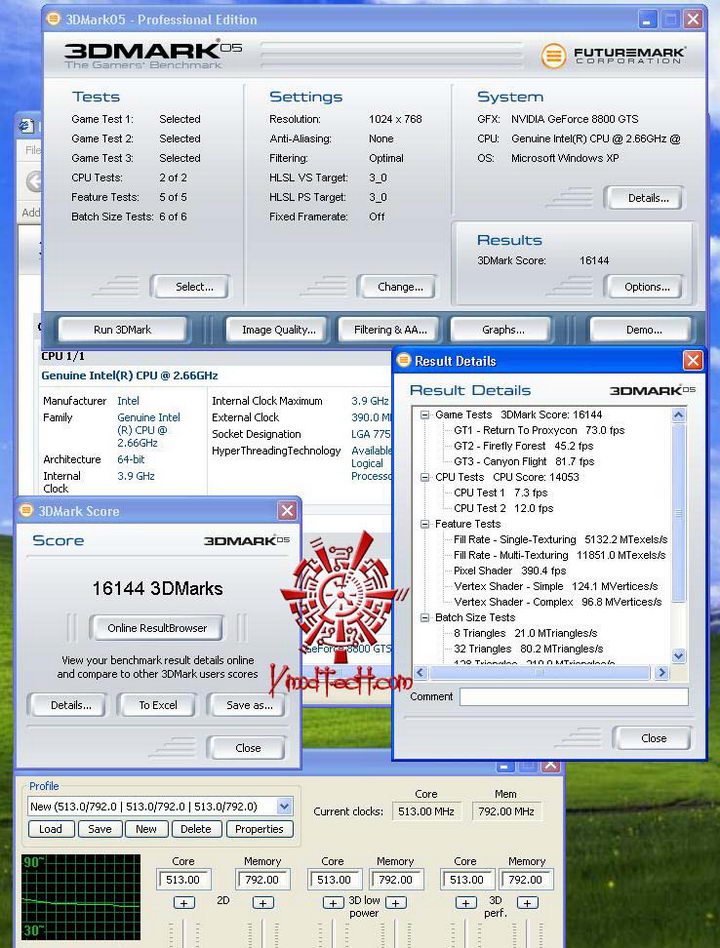Click plus under 3D low power Memory
The image size is (720, 948).
pyautogui.click(x=395, y=903)
